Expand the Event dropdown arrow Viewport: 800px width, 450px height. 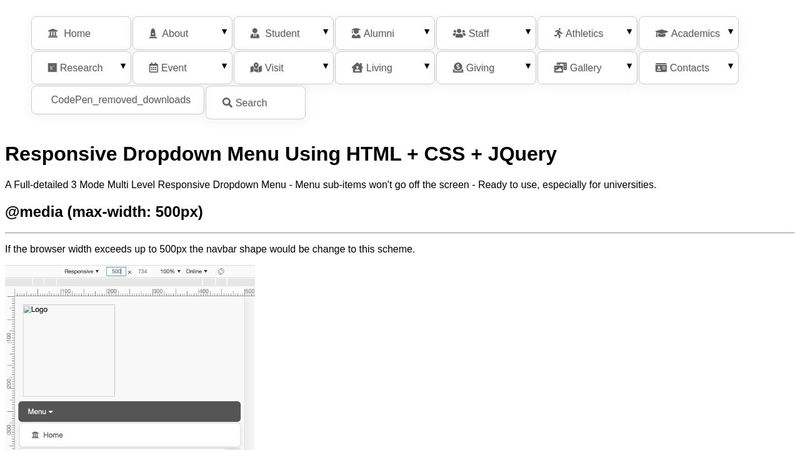[224, 66]
